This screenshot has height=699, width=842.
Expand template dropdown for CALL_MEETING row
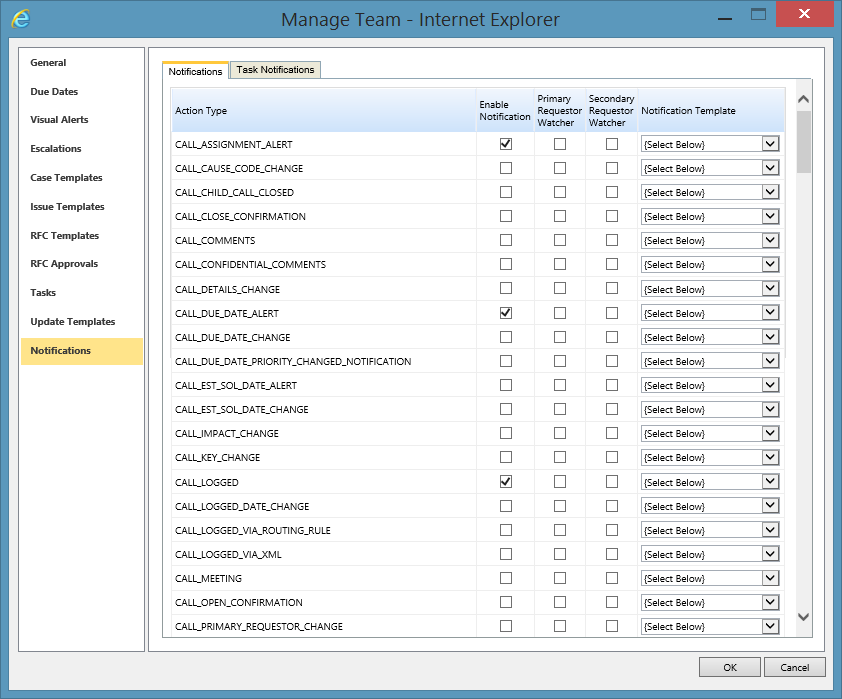pos(770,578)
